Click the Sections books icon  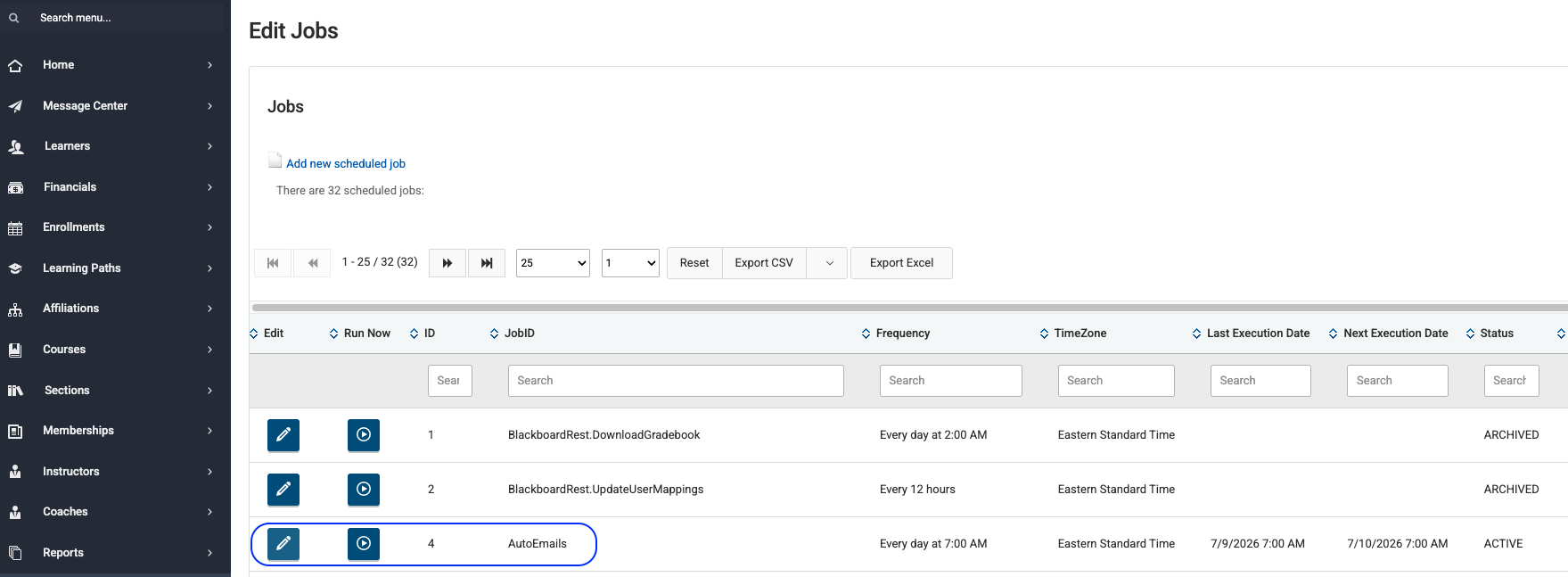[x=15, y=391]
